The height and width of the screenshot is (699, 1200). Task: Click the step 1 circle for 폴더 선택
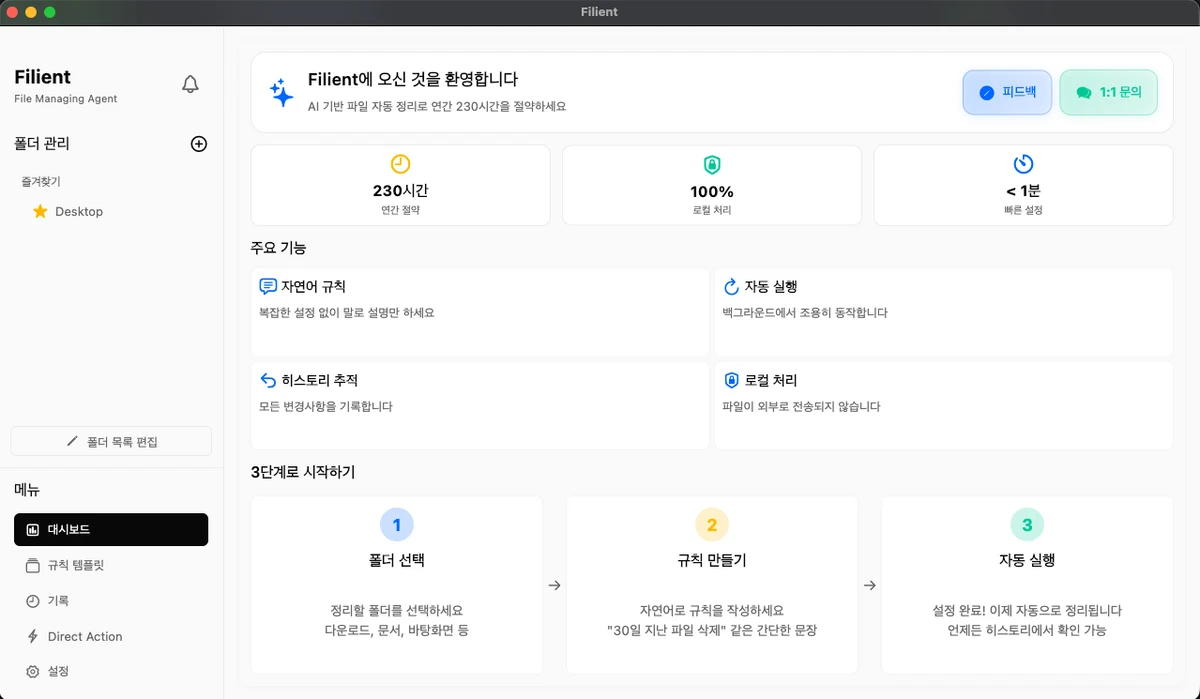[397, 525]
